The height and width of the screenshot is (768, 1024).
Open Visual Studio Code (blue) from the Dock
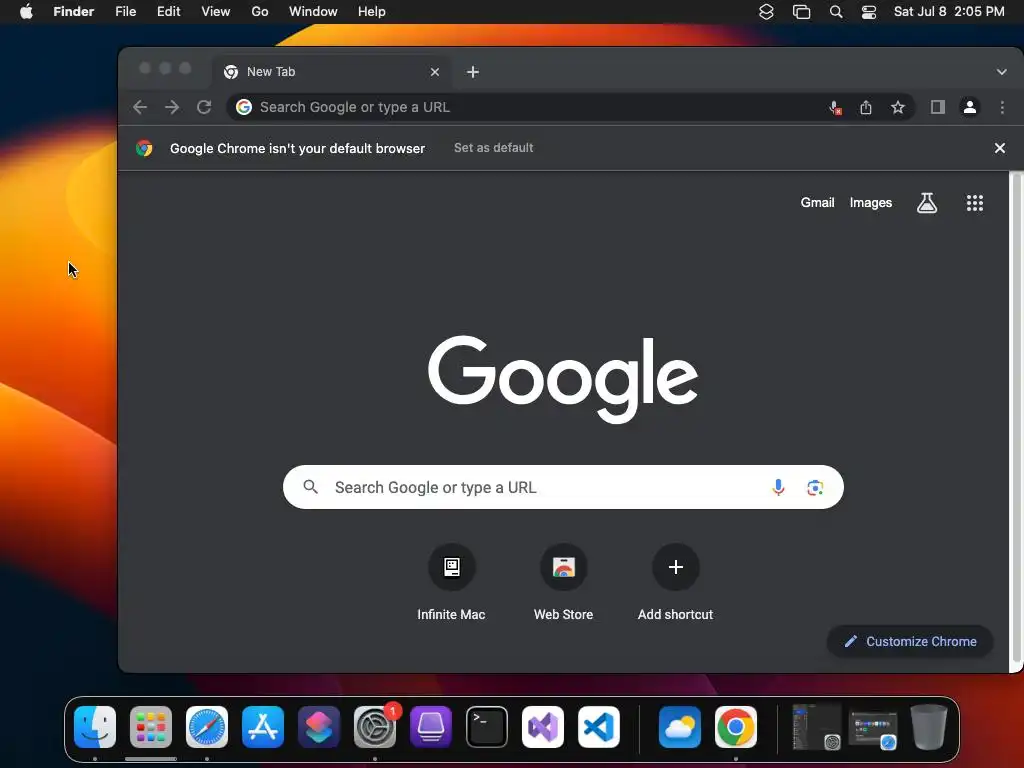coord(599,727)
